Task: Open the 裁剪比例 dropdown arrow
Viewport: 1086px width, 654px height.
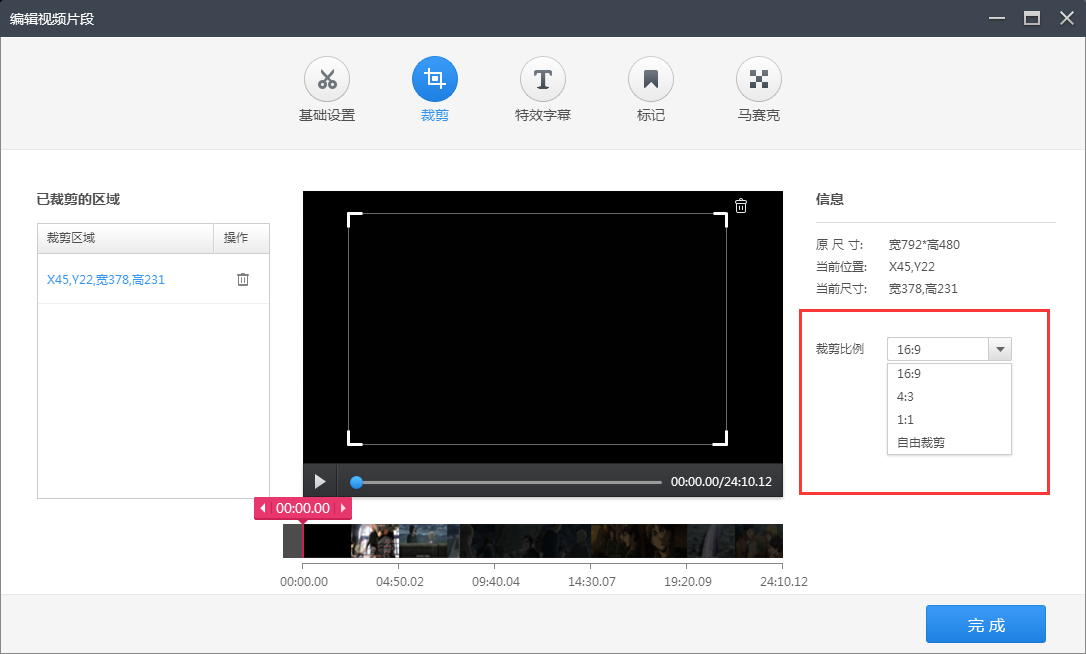Action: pos(1000,348)
